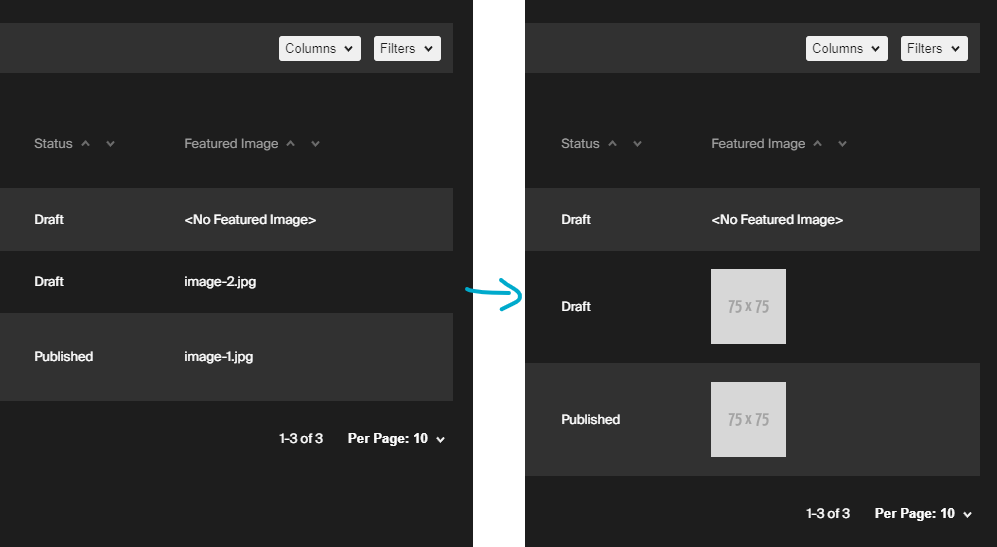The image size is (997, 547).
Task: Click <No Featured Image> in right panel
Action: coord(777,219)
